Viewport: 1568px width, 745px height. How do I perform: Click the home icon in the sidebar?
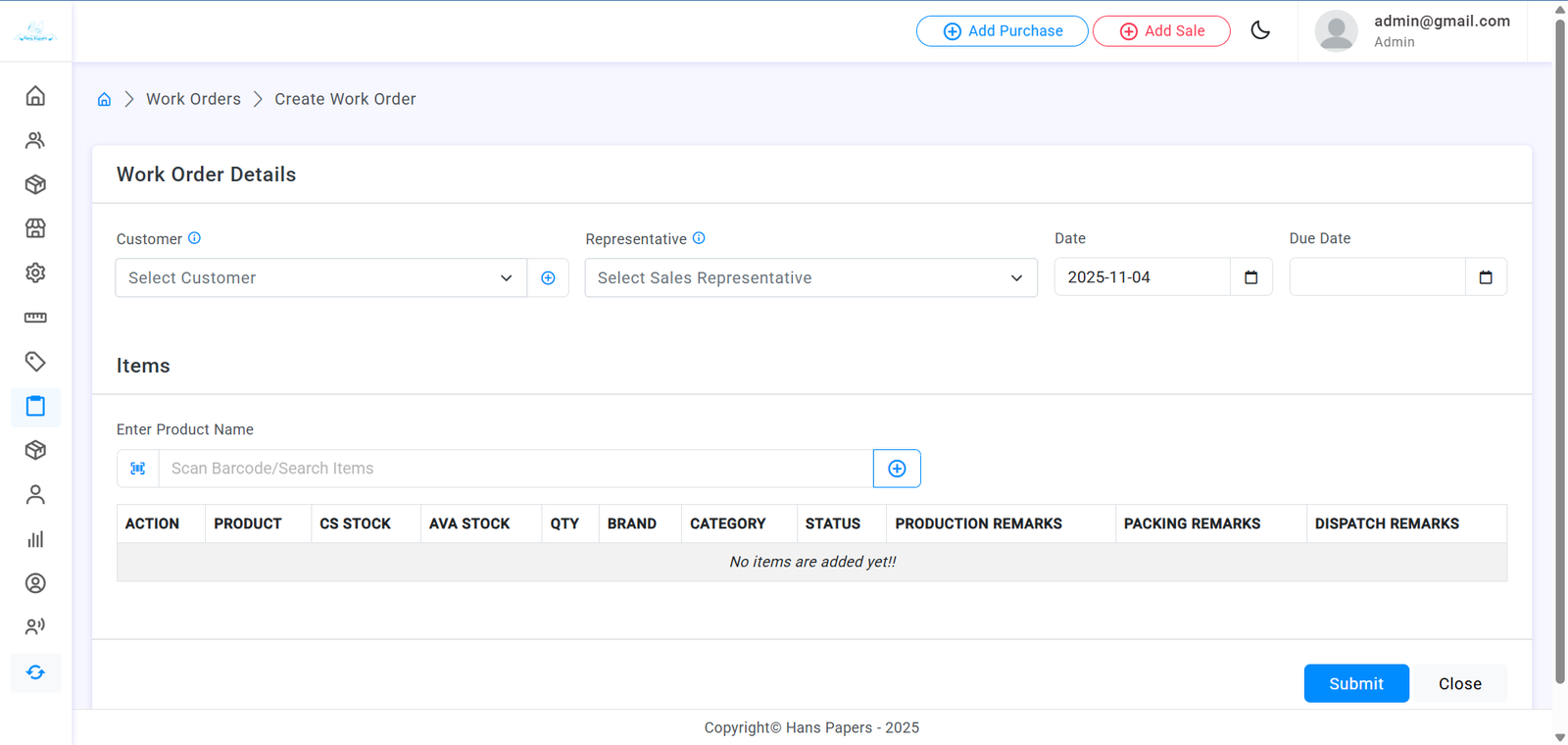35,96
